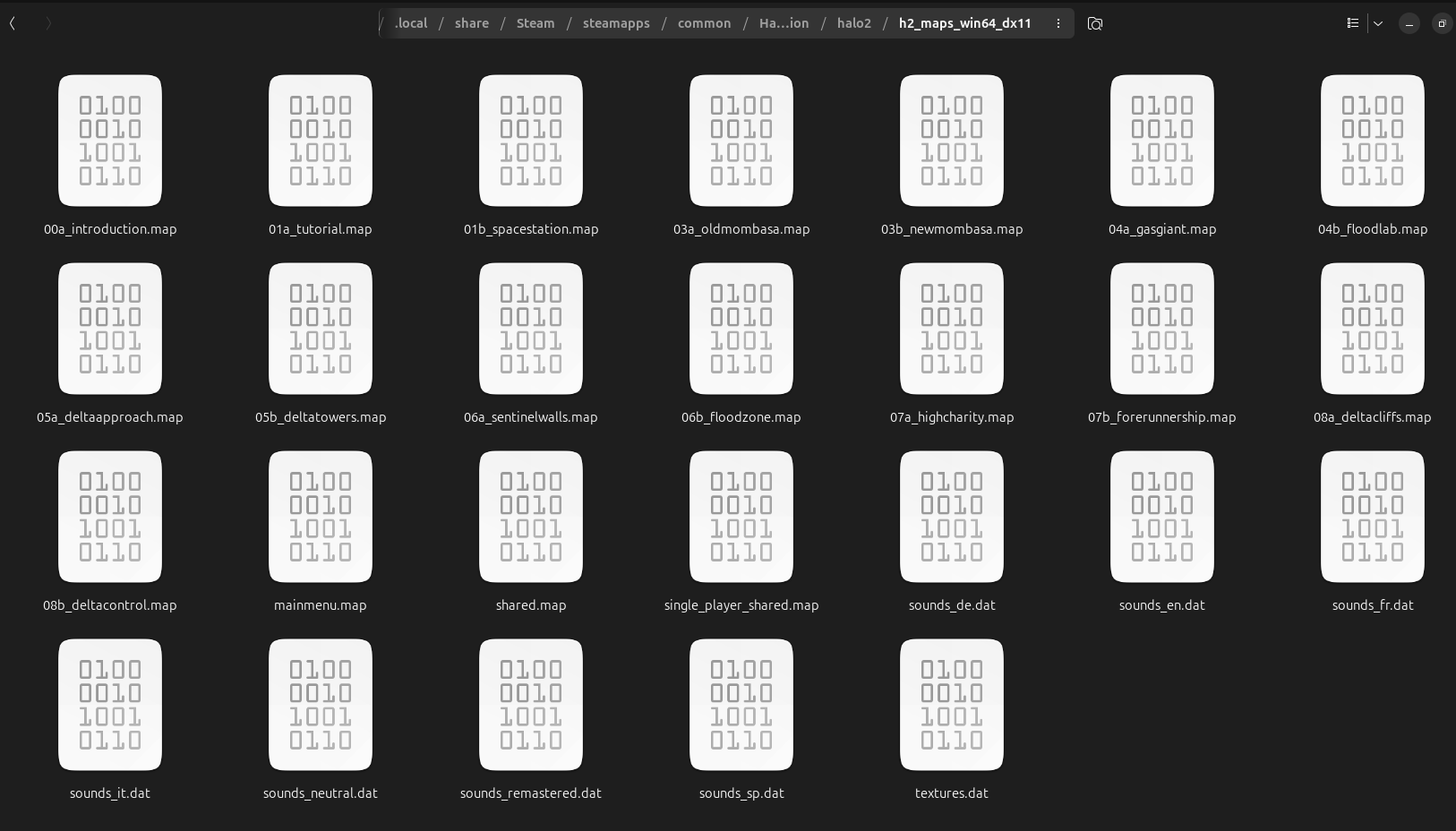
Task: Select 03a_oldmombasa.map file icon
Action: pos(741,141)
